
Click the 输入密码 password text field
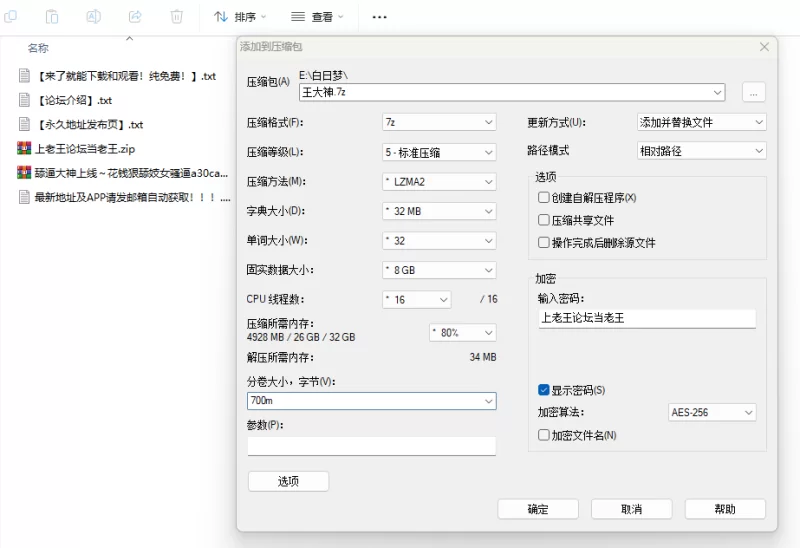(646, 318)
